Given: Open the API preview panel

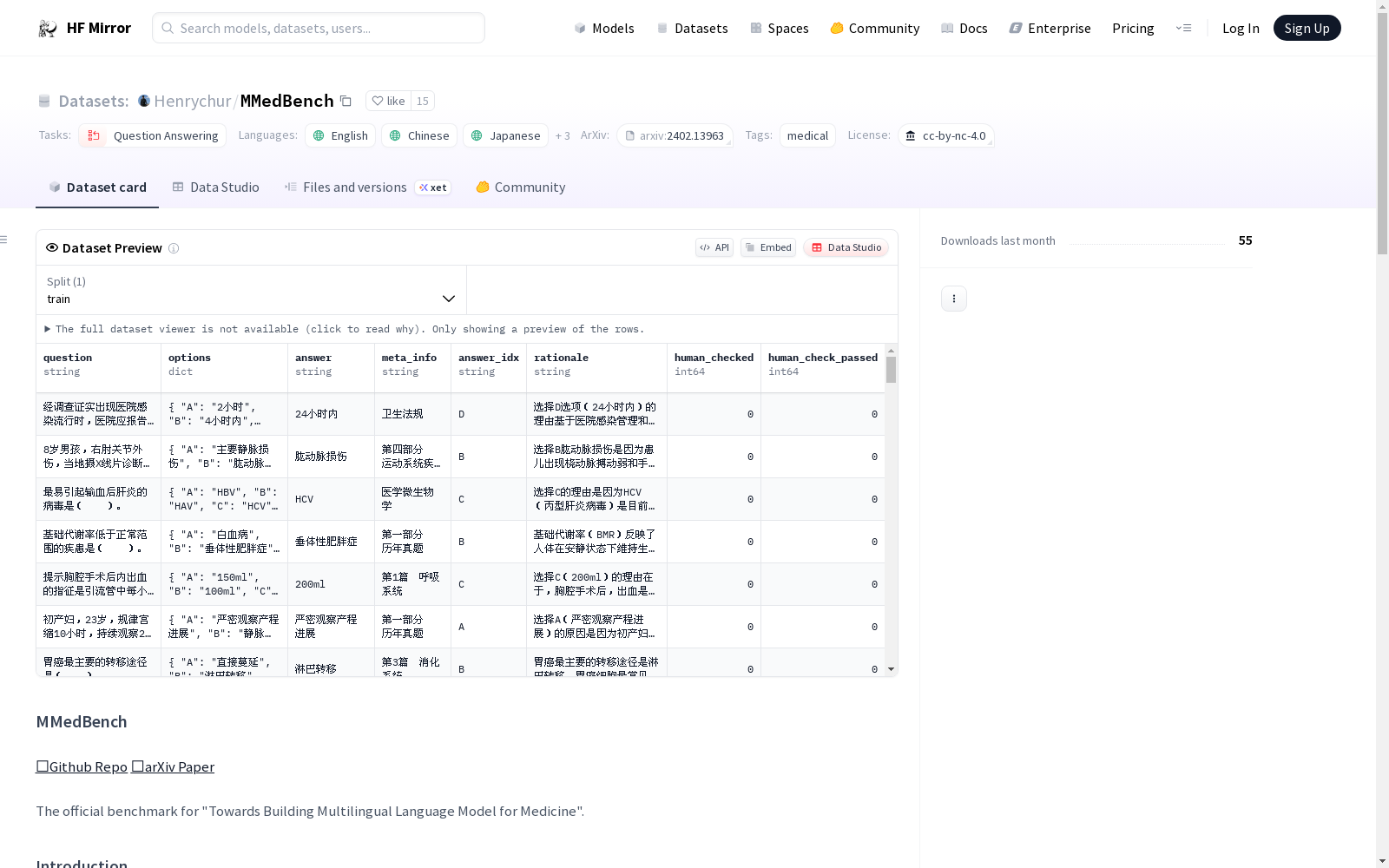Looking at the screenshot, I should (x=714, y=247).
